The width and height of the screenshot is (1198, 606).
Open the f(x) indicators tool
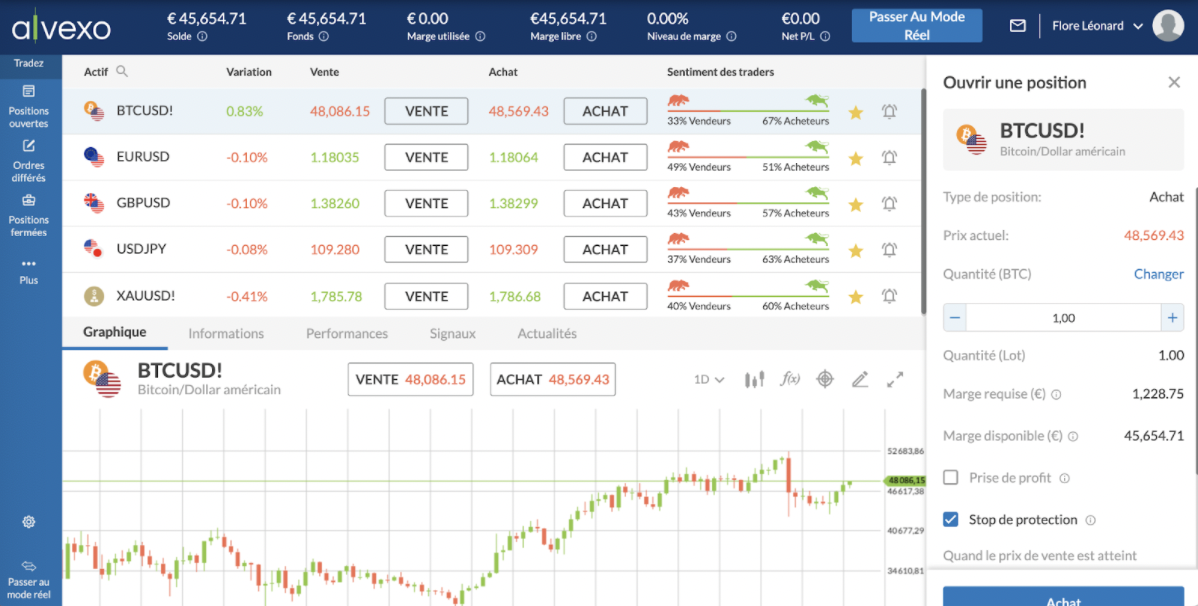790,380
